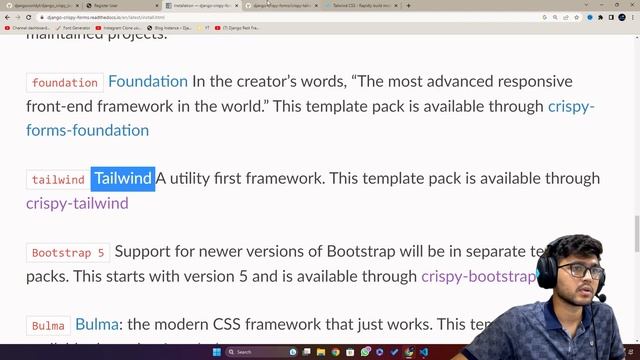Screen dimensions: 640x360
Task: Follow the crispy-bootstrap5 link
Action: pyautogui.click(x=478, y=276)
